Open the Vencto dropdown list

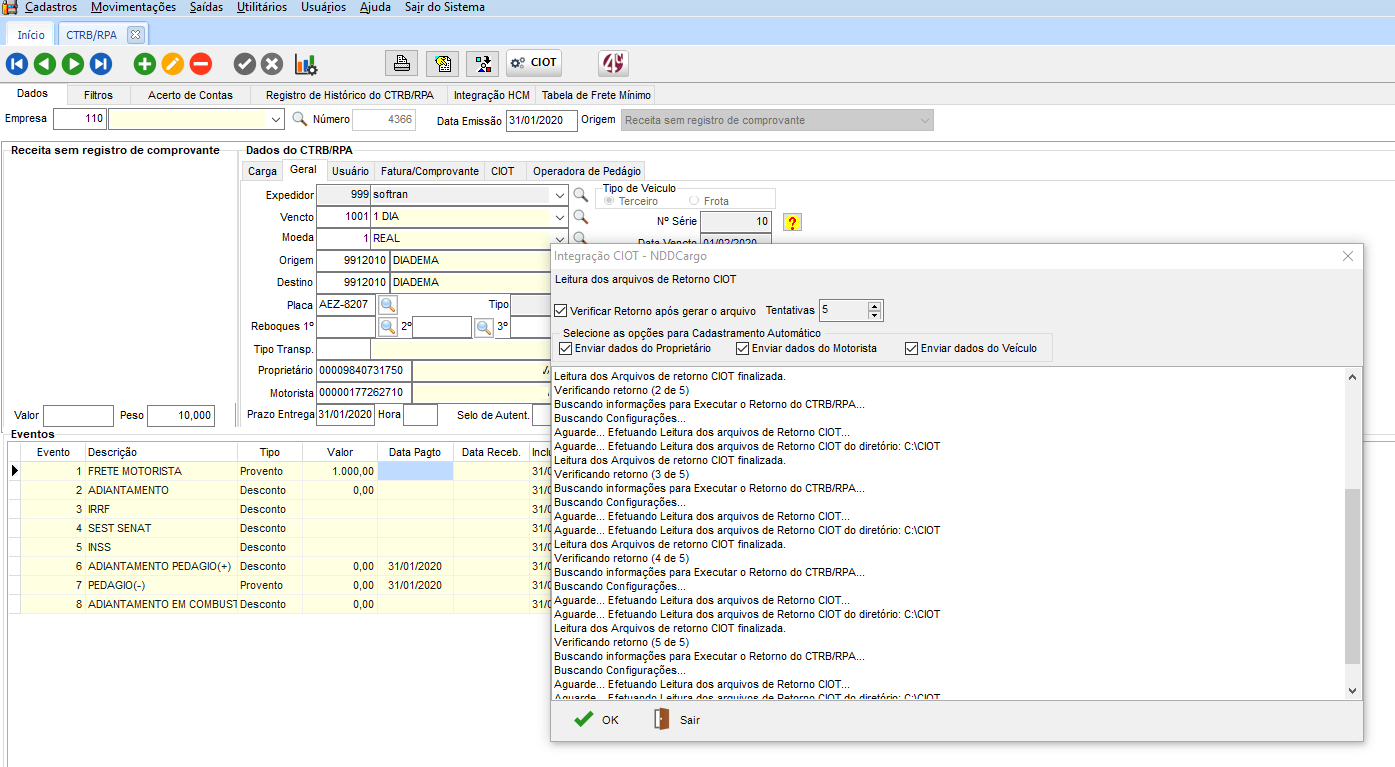560,217
